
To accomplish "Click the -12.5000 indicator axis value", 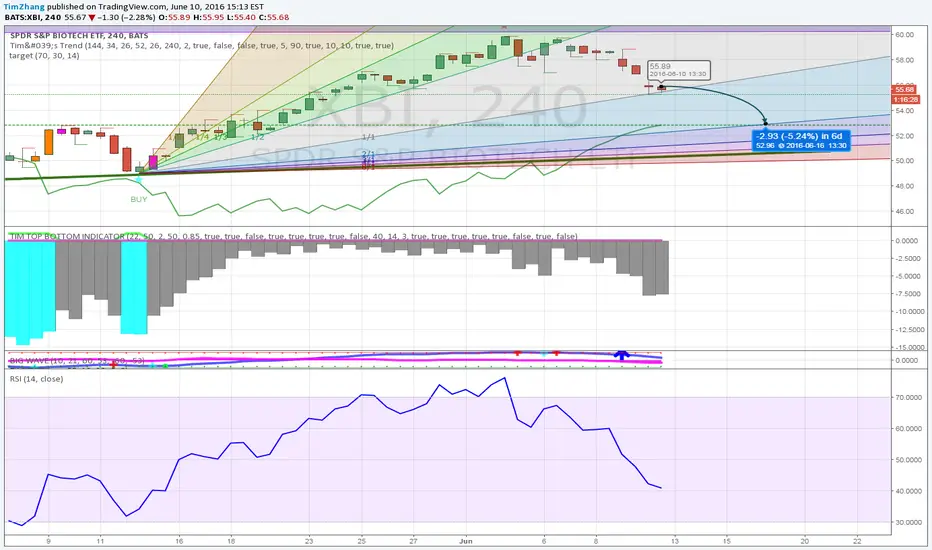I will pos(909,329).
